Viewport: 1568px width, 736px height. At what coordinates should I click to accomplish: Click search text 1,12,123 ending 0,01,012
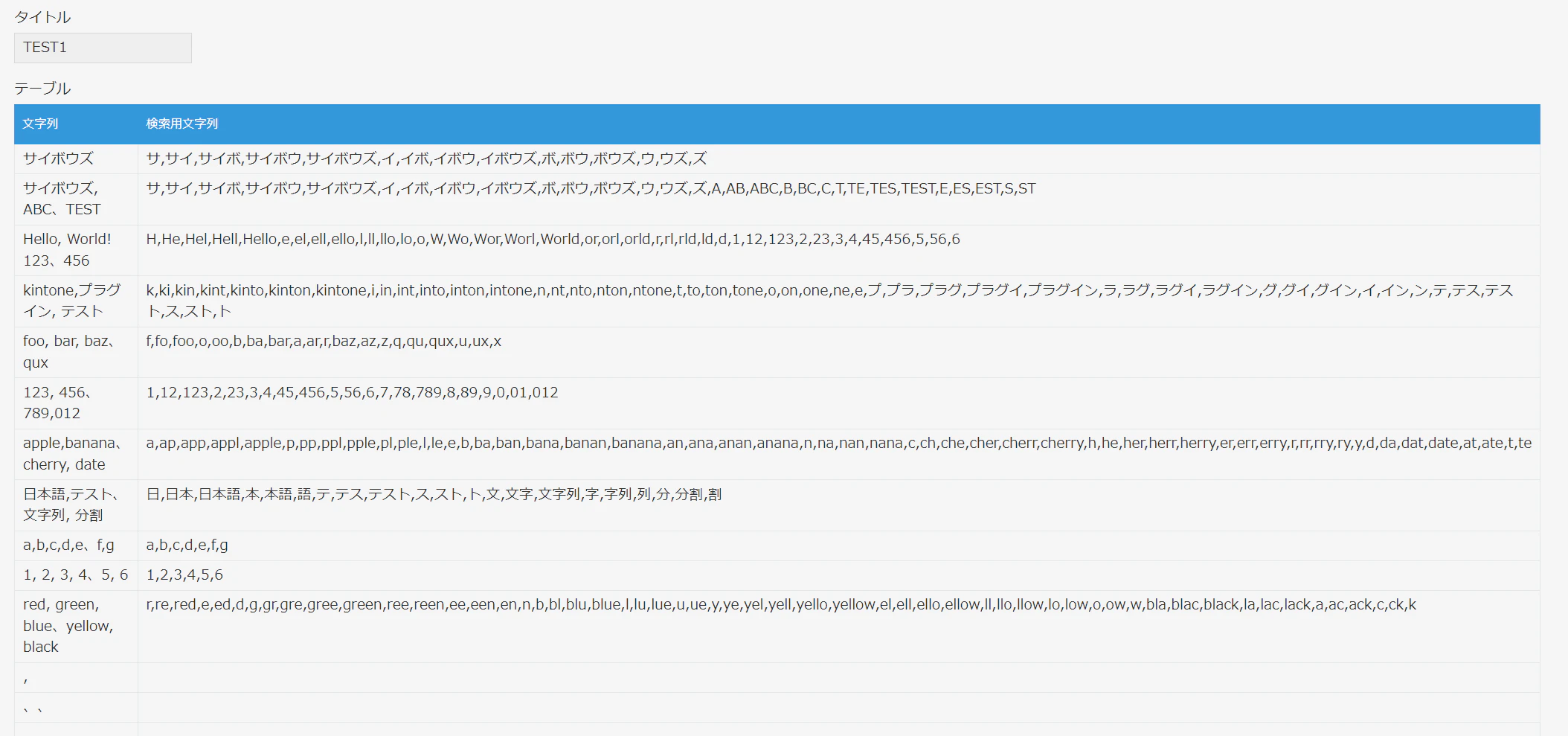tap(352, 392)
